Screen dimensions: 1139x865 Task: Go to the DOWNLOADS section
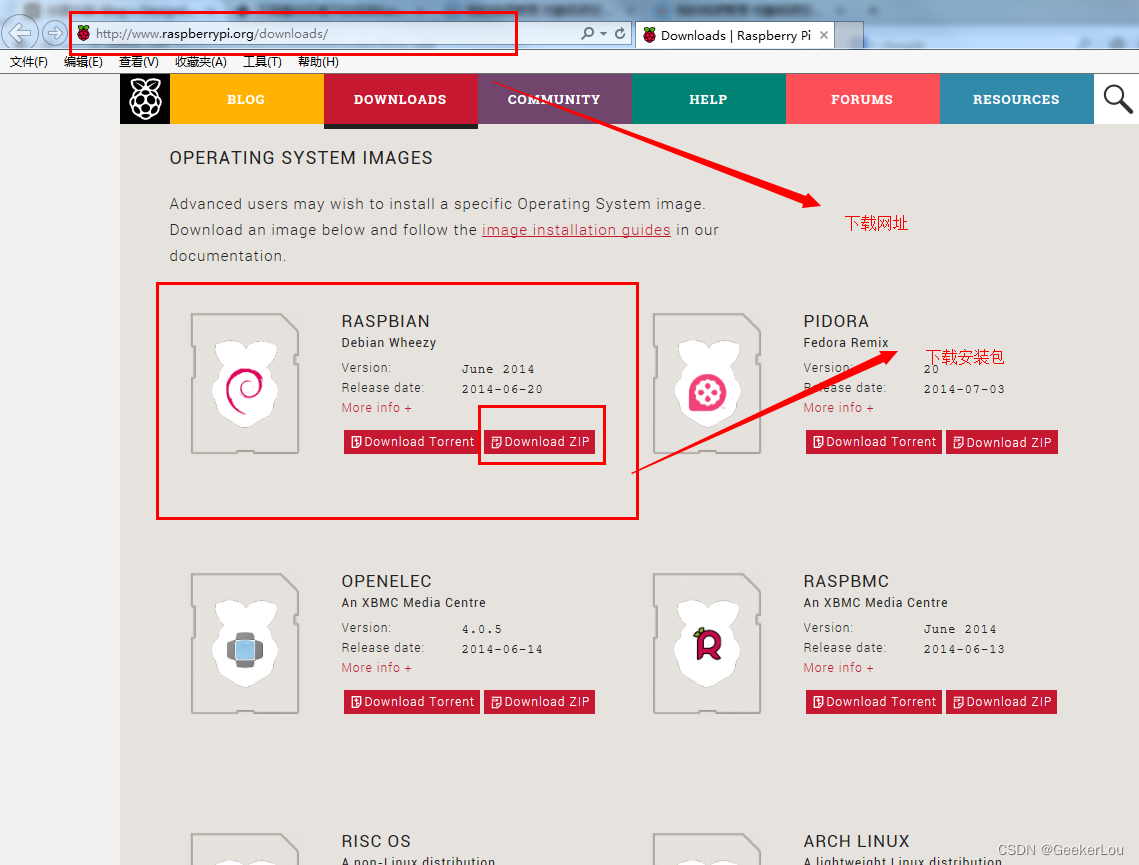[x=400, y=100]
